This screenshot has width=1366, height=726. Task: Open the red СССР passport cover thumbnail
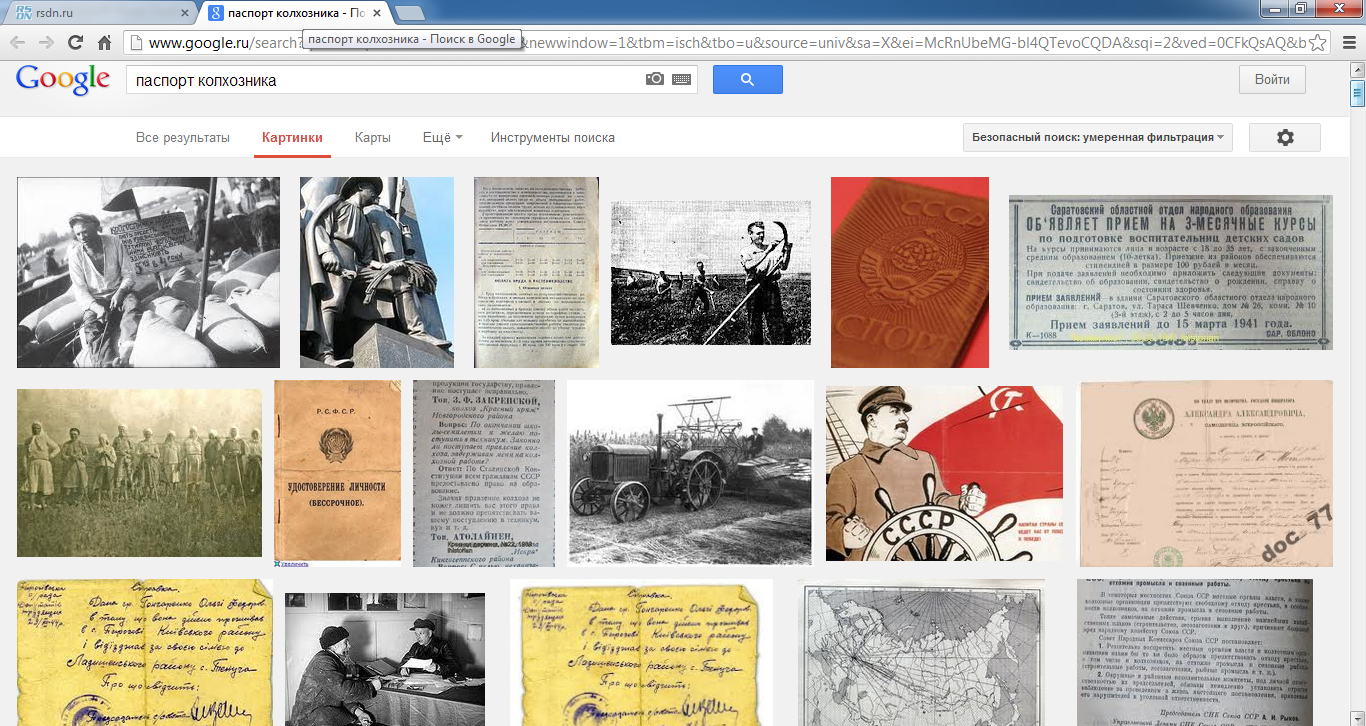coord(909,272)
